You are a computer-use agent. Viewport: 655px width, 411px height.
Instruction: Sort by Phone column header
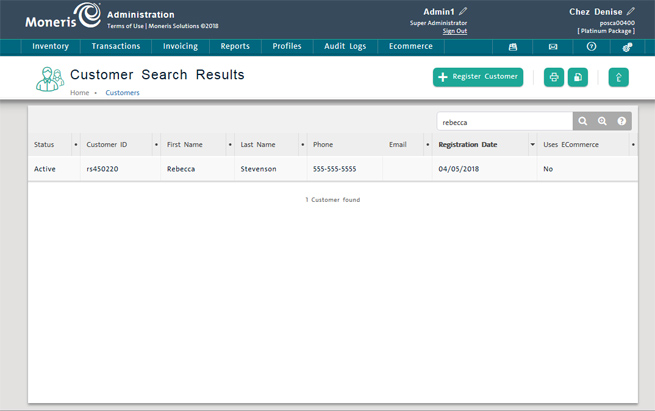click(x=323, y=145)
